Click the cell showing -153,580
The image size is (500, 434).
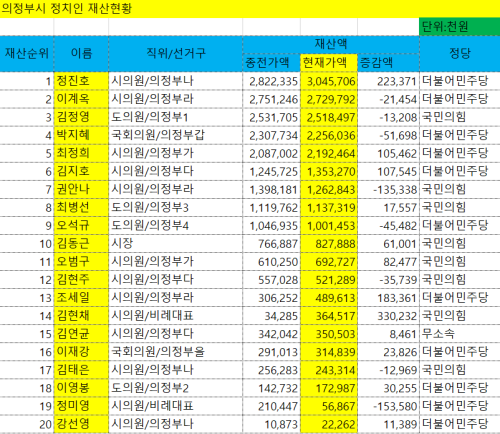388,406
